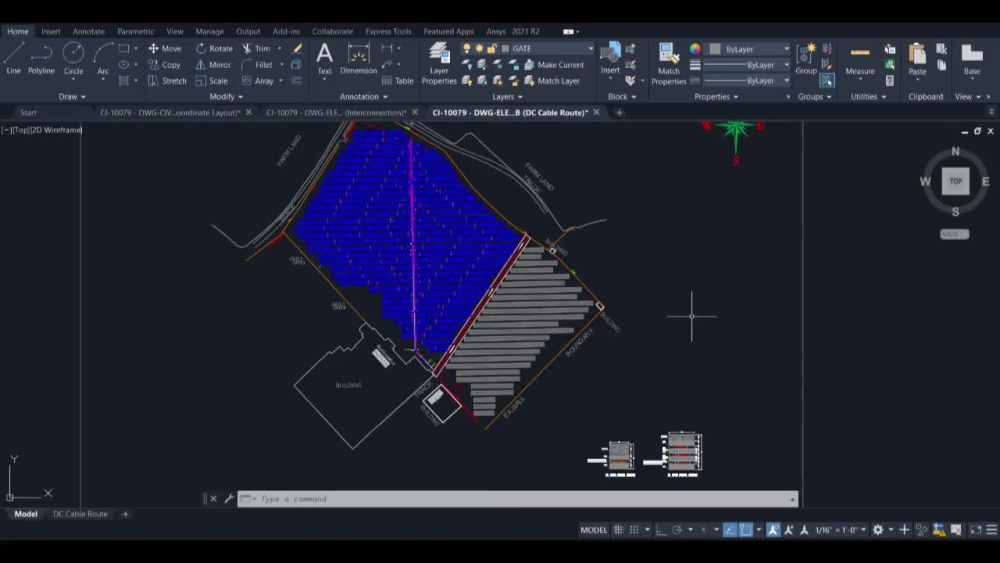
Task: Click the Erase tool icon
Action: pos(297,48)
